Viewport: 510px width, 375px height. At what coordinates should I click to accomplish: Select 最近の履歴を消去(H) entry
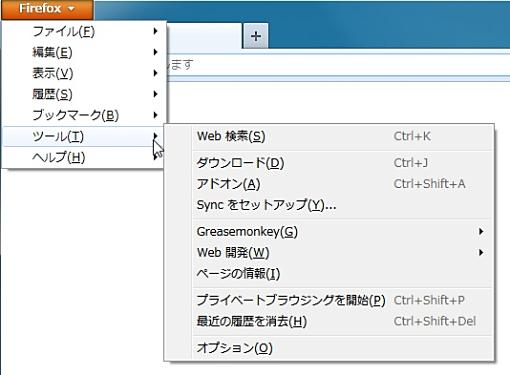(343, 321)
